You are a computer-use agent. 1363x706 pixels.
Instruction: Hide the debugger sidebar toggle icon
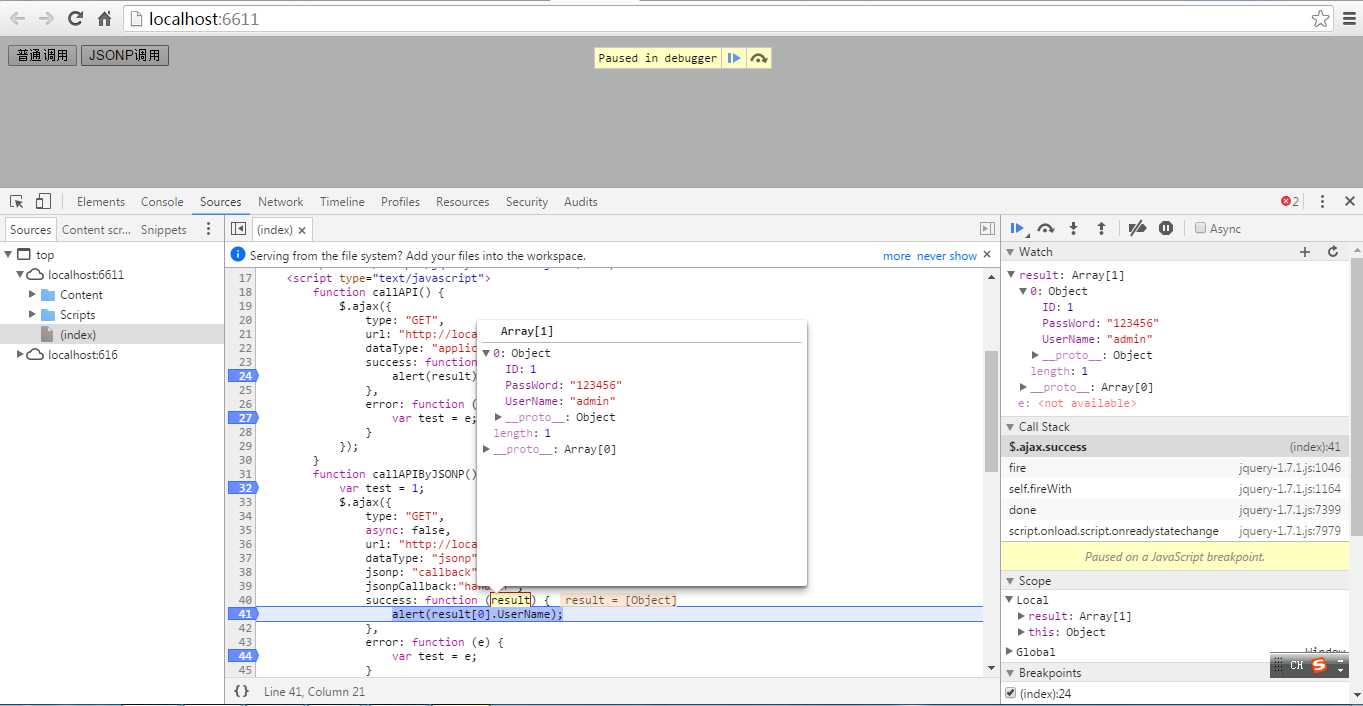(987, 229)
